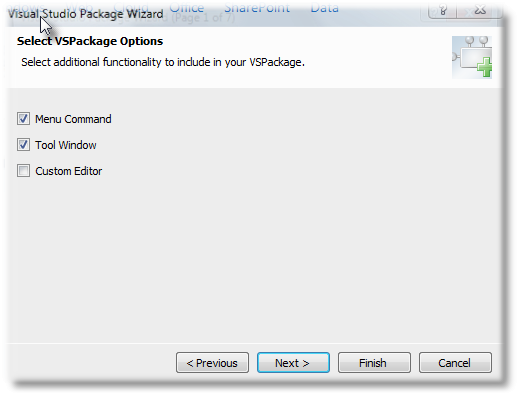Click the Visual Studio Package Wizard title bar
Screen dimensions: 522x400
pos(86,14)
